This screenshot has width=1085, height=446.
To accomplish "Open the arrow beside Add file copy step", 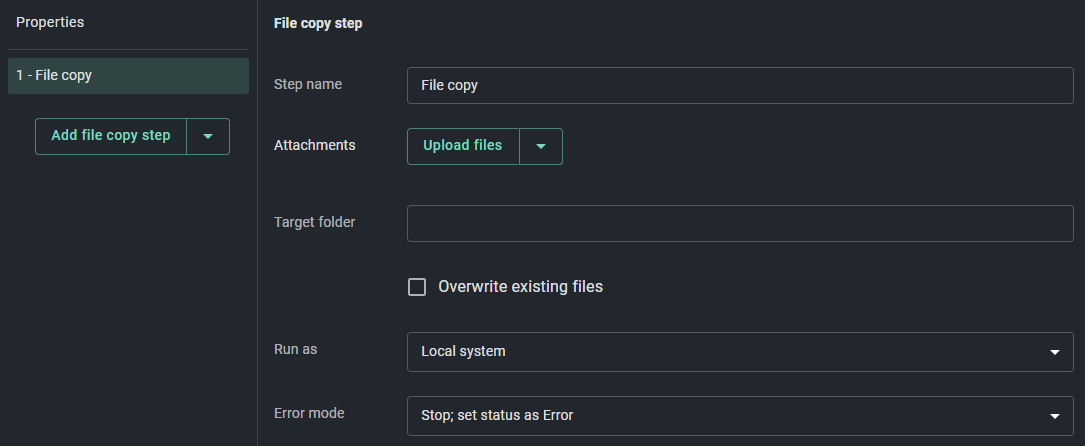I will click(x=208, y=136).
